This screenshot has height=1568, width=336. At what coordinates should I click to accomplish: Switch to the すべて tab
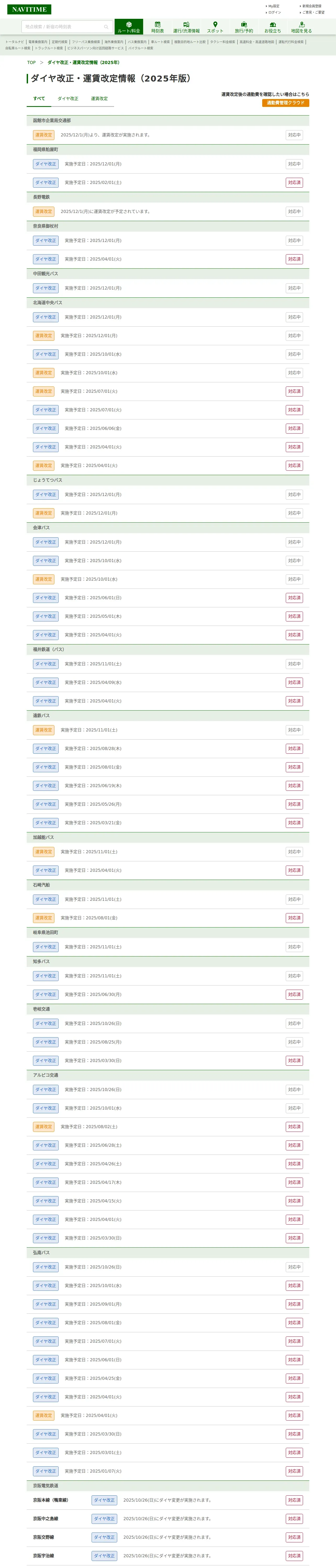coord(39,99)
